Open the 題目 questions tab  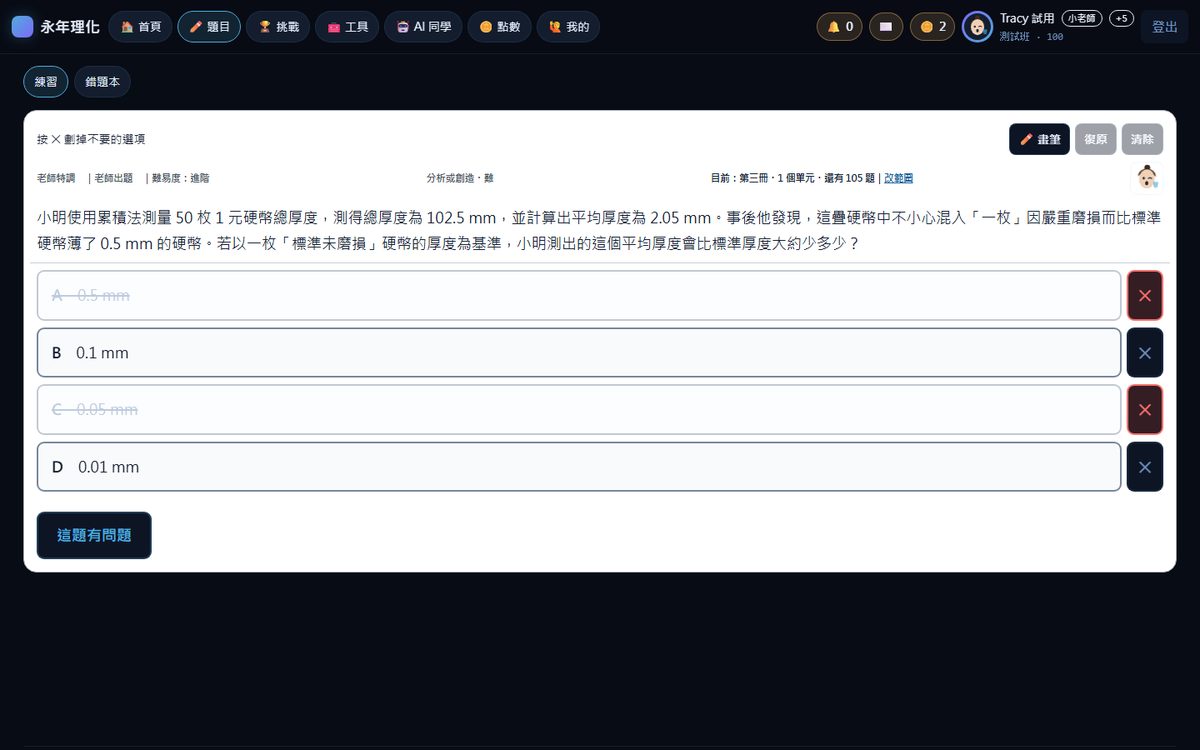[x=209, y=27]
